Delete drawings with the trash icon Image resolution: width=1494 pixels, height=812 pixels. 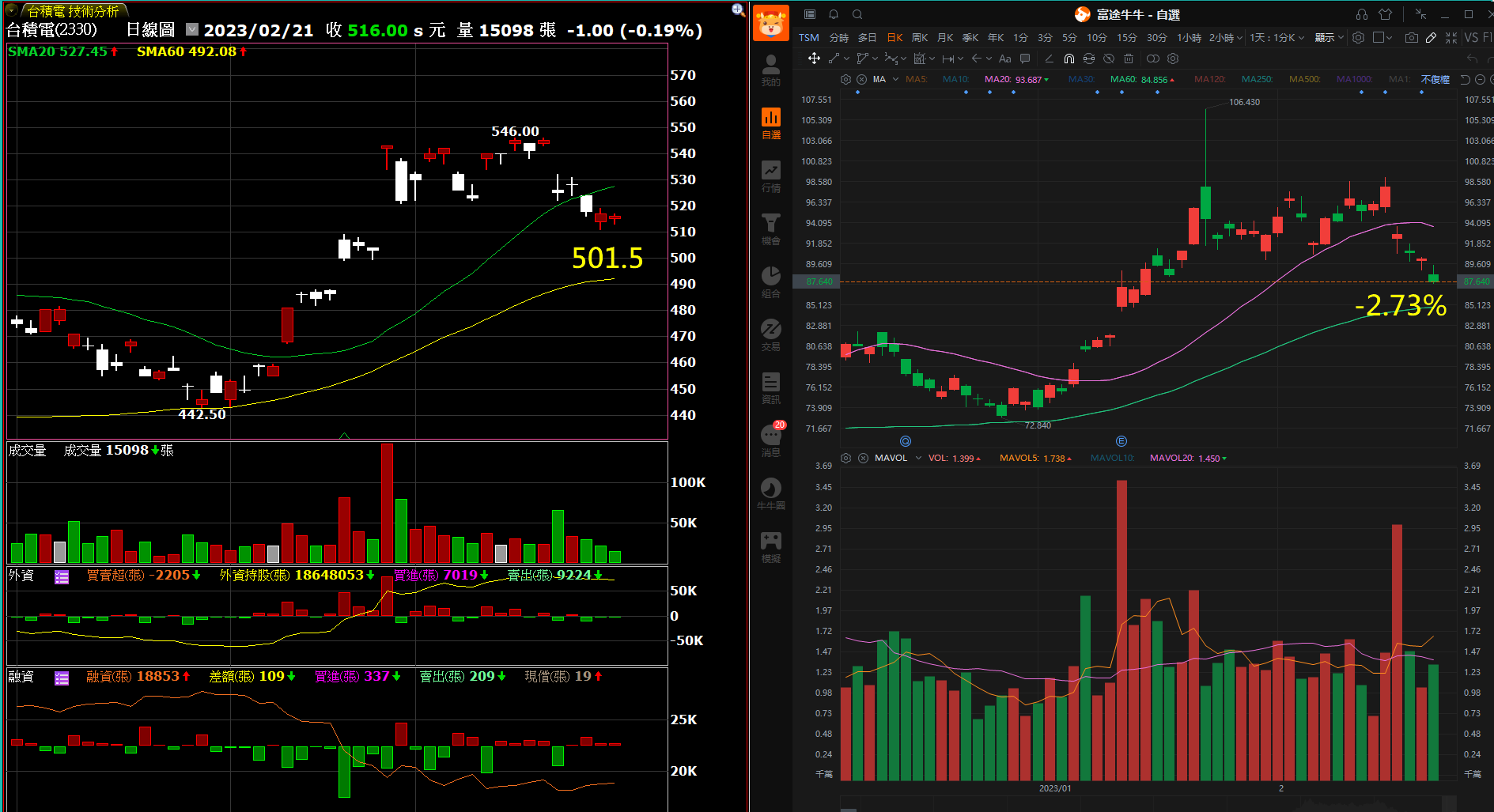click(x=1129, y=59)
